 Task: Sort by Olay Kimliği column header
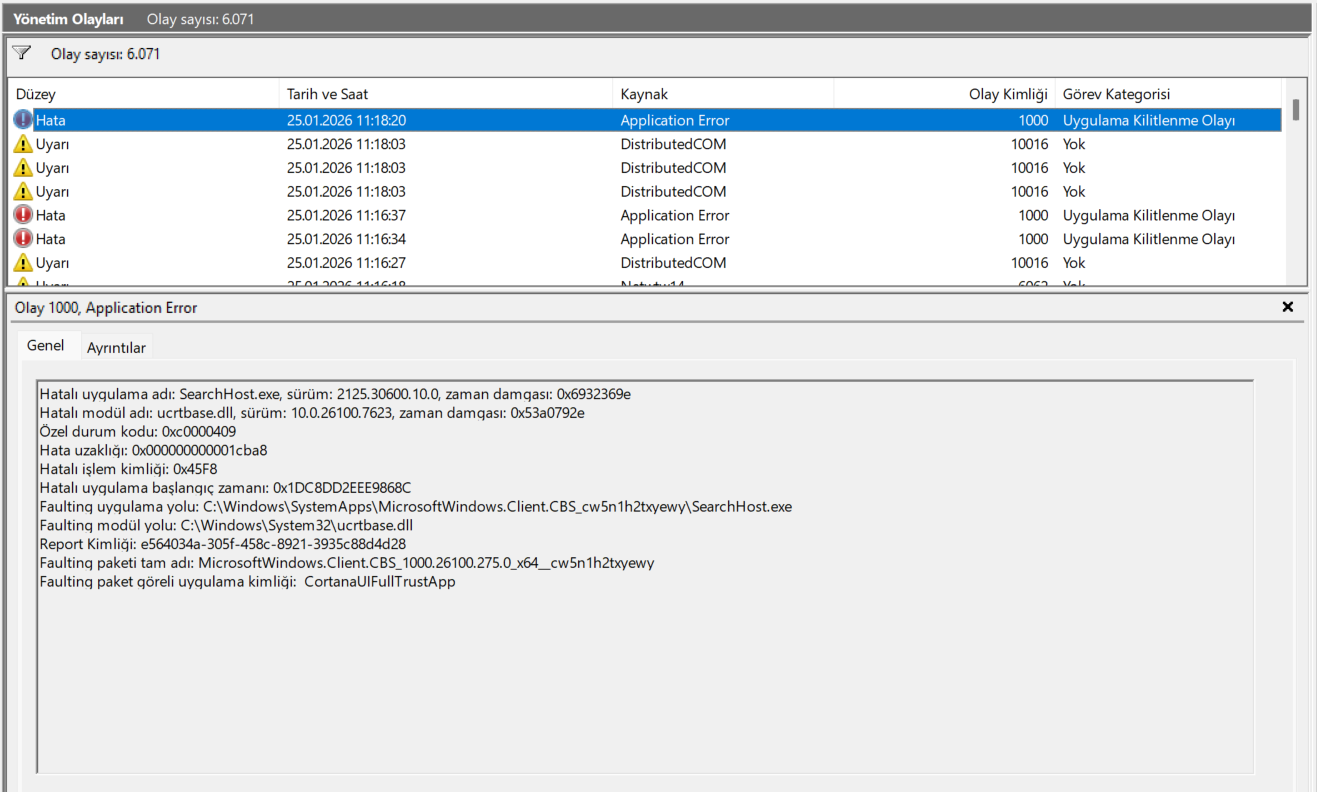tap(944, 94)
